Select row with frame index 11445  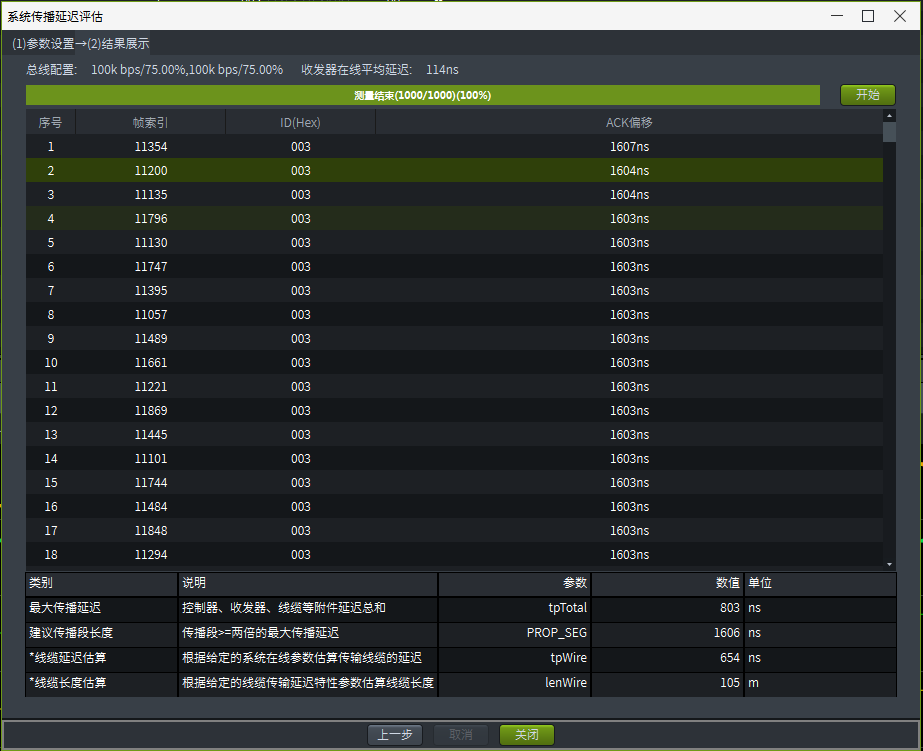pyautogui.click(x=454, y=434)
